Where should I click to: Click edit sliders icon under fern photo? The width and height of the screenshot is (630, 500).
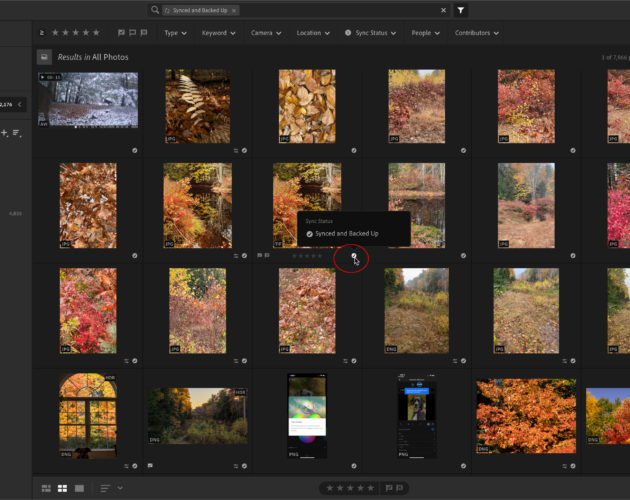[x=236, y=151]
